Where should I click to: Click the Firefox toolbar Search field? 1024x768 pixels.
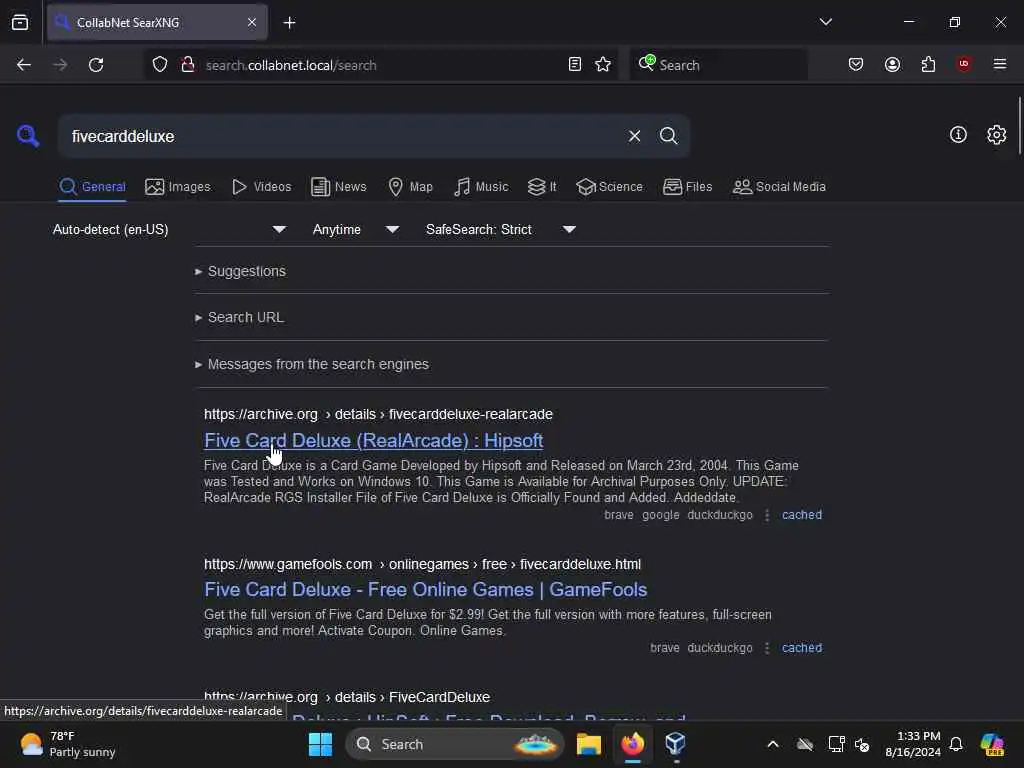click(718, 65)
